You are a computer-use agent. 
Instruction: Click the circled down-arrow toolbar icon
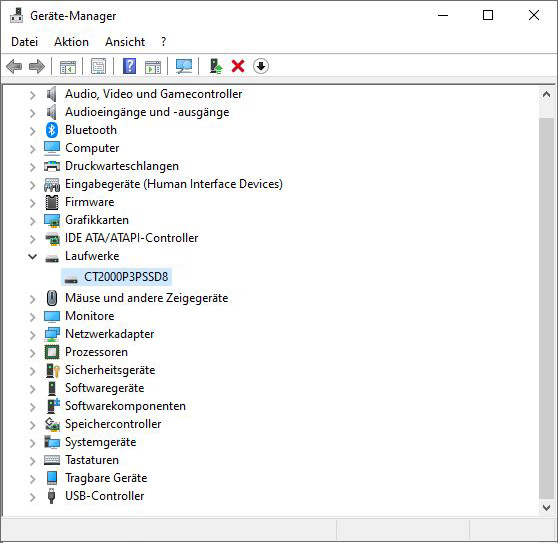coord(261,66)
